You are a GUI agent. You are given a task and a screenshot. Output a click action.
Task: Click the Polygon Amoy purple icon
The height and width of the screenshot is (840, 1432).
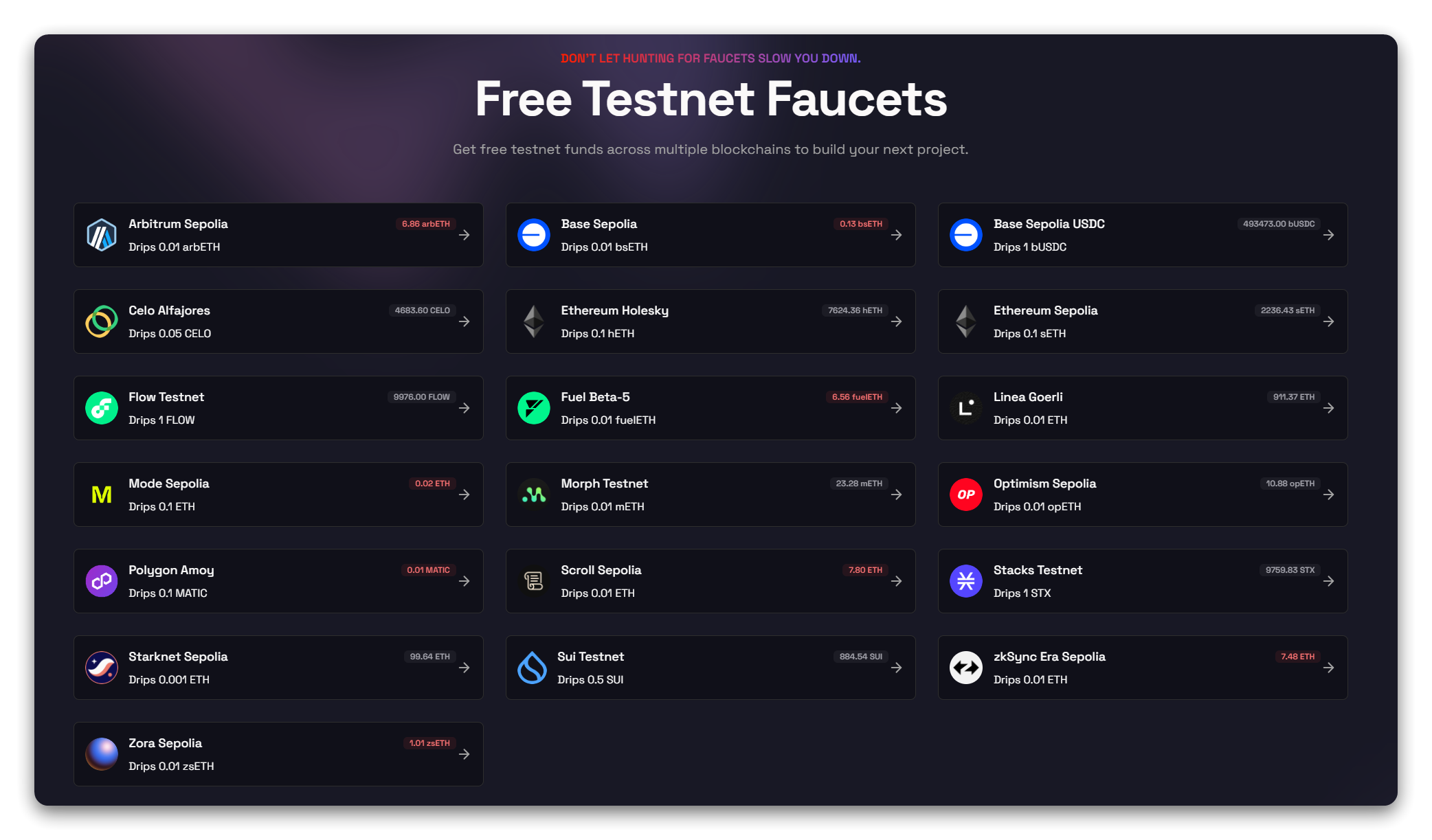[x=102, y=581]
